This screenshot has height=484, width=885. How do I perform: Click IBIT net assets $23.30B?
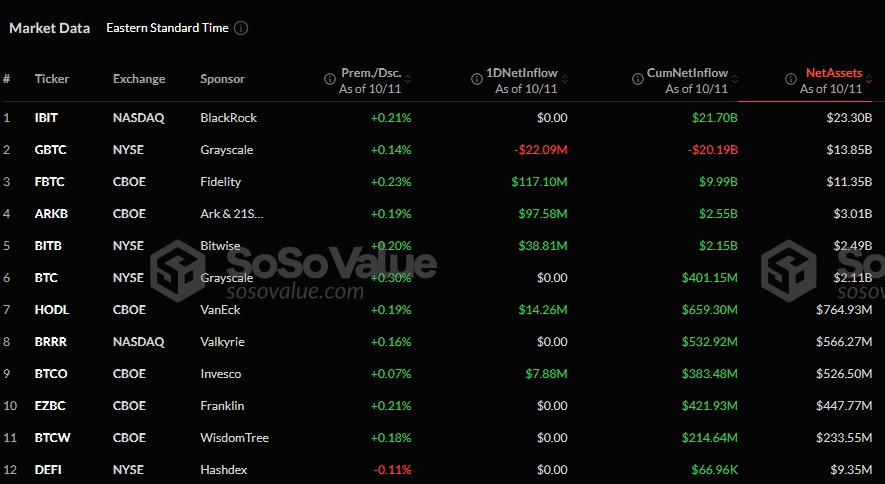tap(849, 118)
